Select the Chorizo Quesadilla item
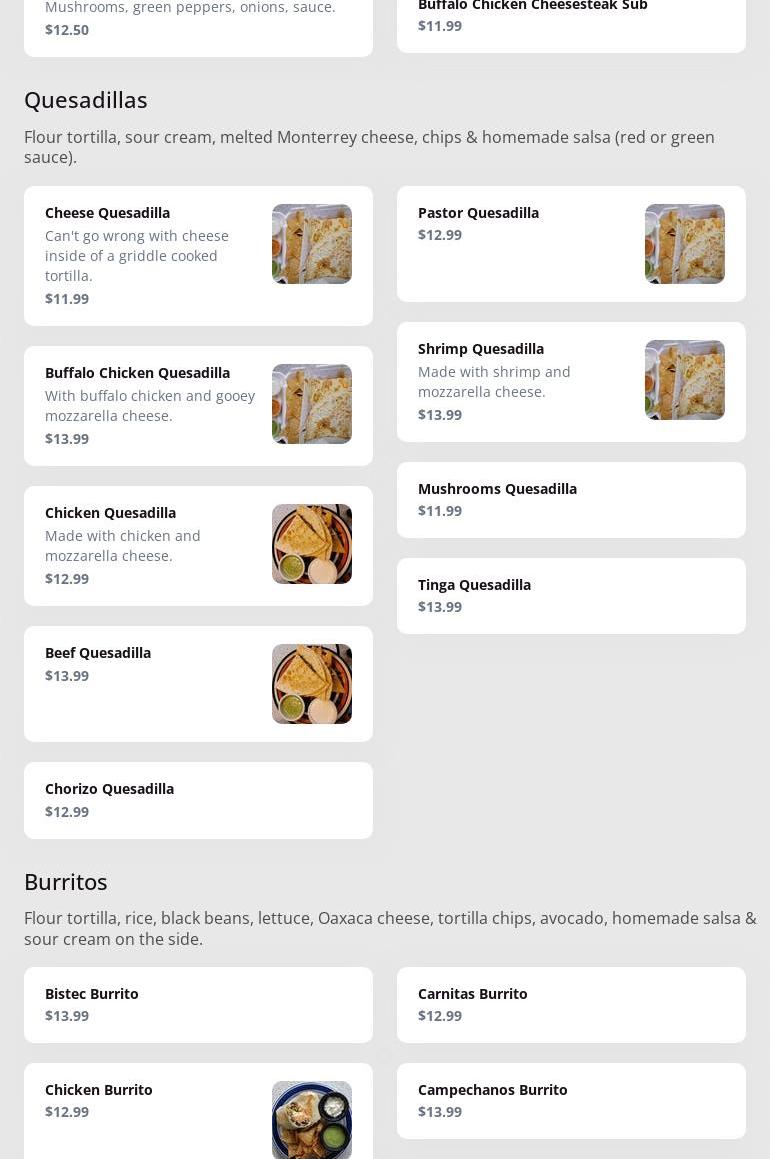Image resolution: width=770 pixels, height=1159 pixels. [x=198, y=801]
